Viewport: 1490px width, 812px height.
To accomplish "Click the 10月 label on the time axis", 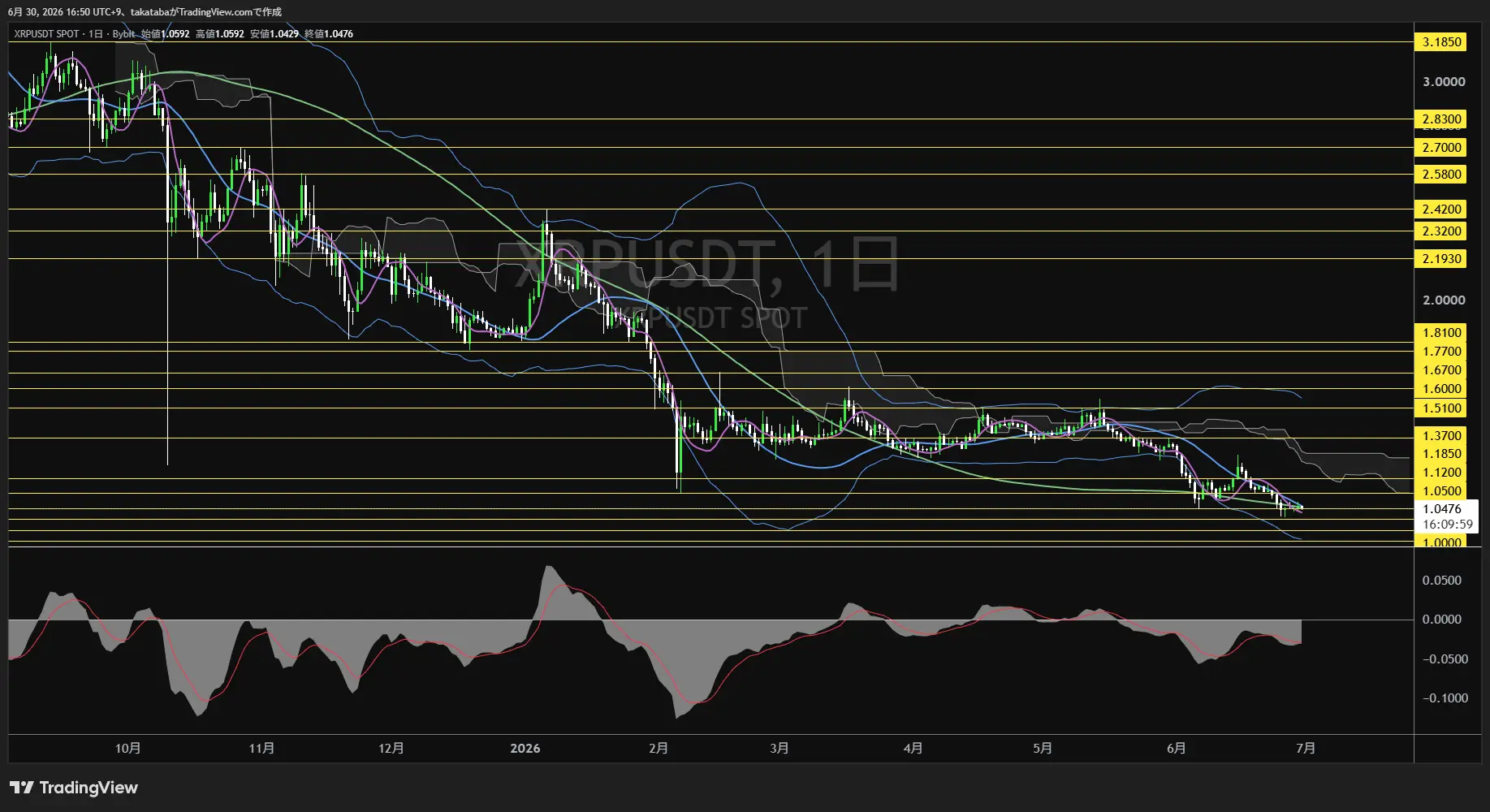I will click(x=128, y=748).
